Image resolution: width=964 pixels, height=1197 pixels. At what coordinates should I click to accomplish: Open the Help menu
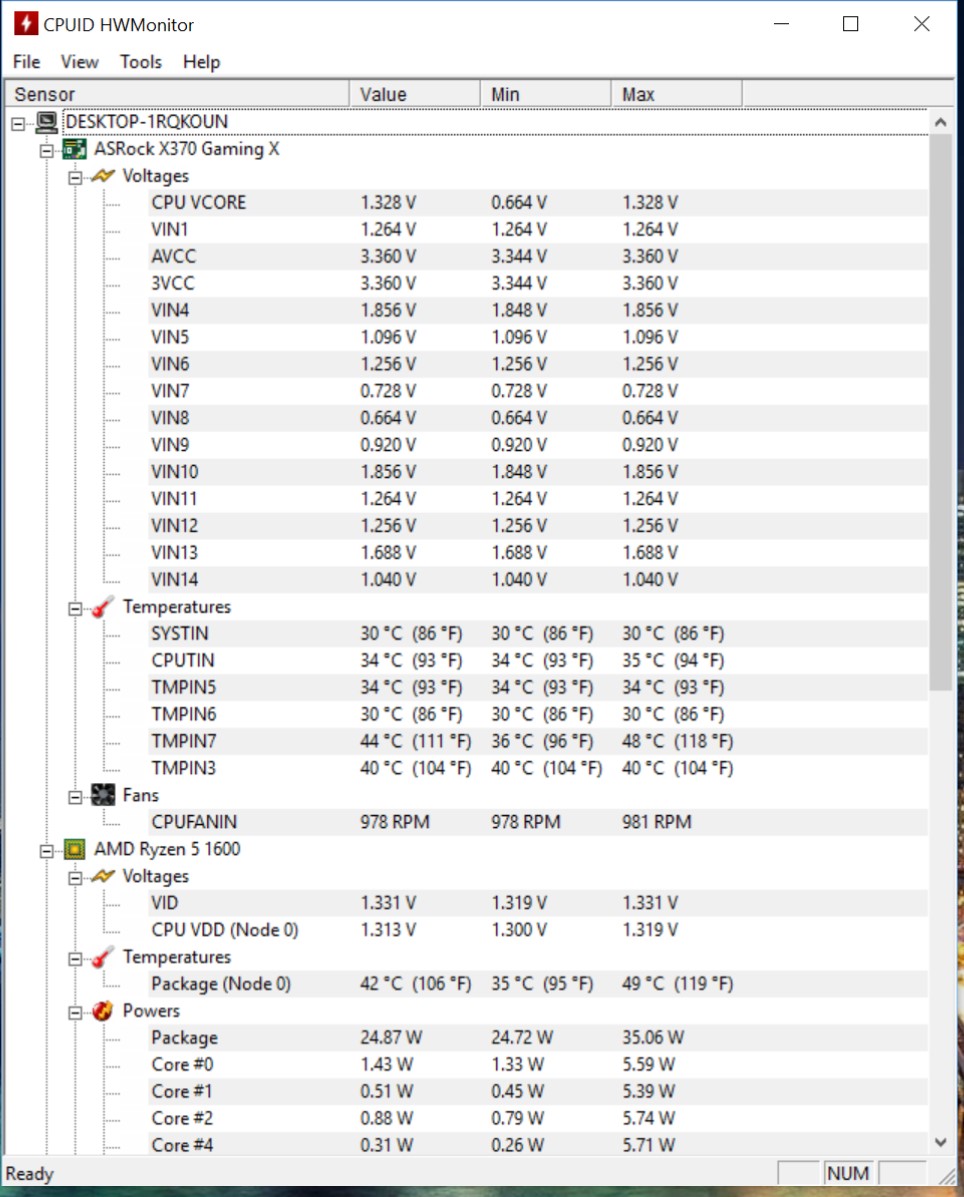(x=202, y=62)
